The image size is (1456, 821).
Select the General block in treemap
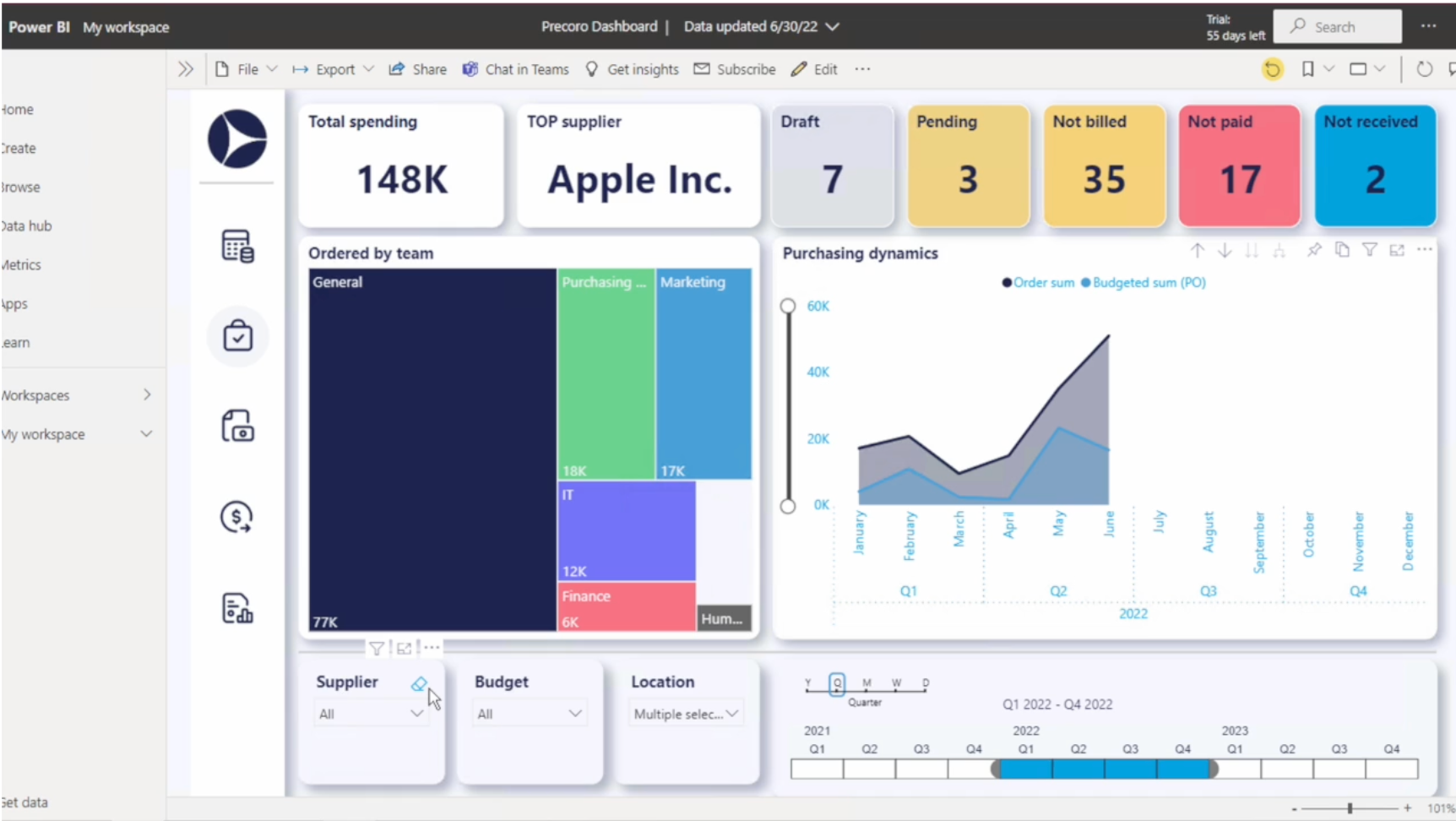[x=432, y=449]
